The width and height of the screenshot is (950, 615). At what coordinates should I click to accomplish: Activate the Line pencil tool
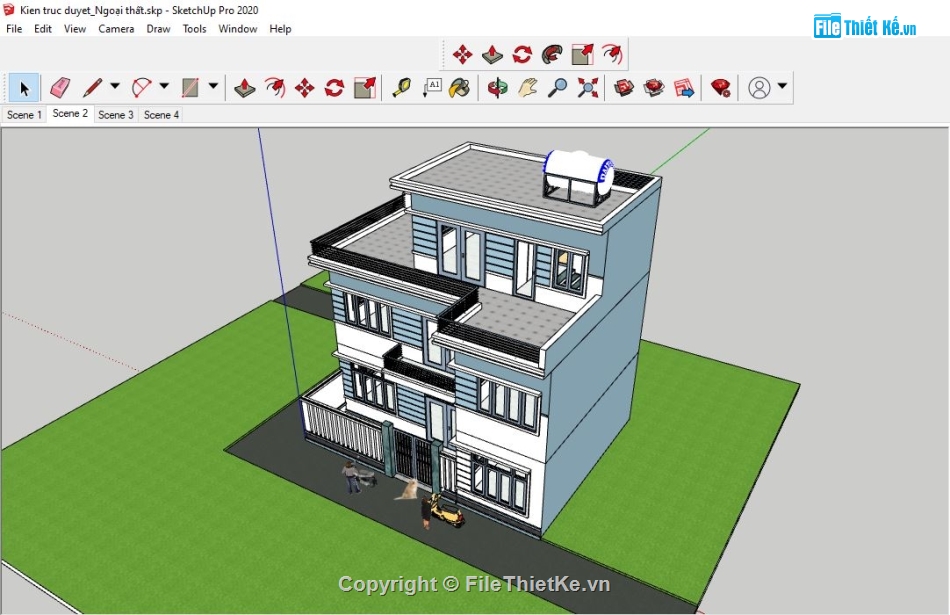pyautogui.click(x=93, y=88)
